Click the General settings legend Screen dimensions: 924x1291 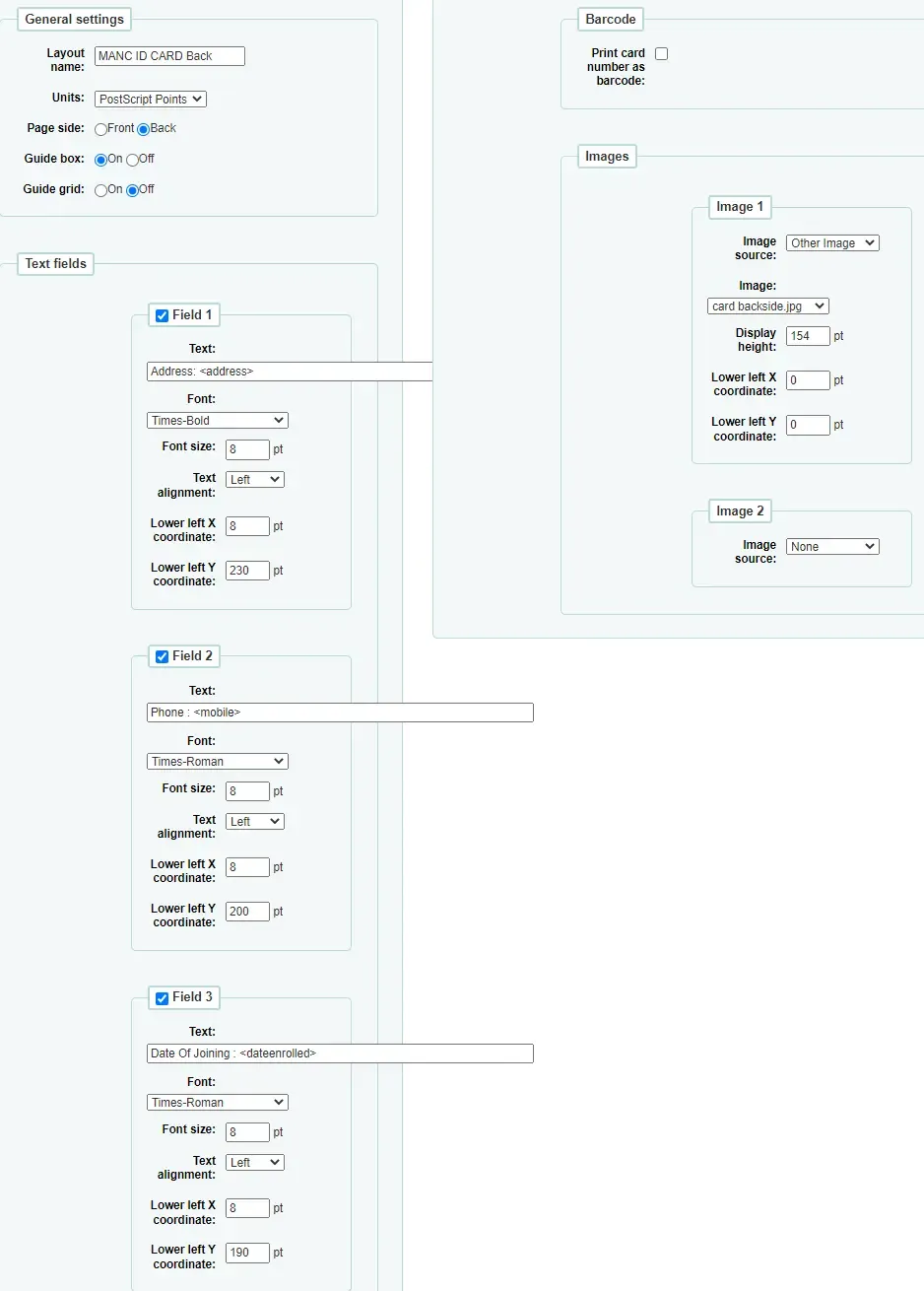75,19
